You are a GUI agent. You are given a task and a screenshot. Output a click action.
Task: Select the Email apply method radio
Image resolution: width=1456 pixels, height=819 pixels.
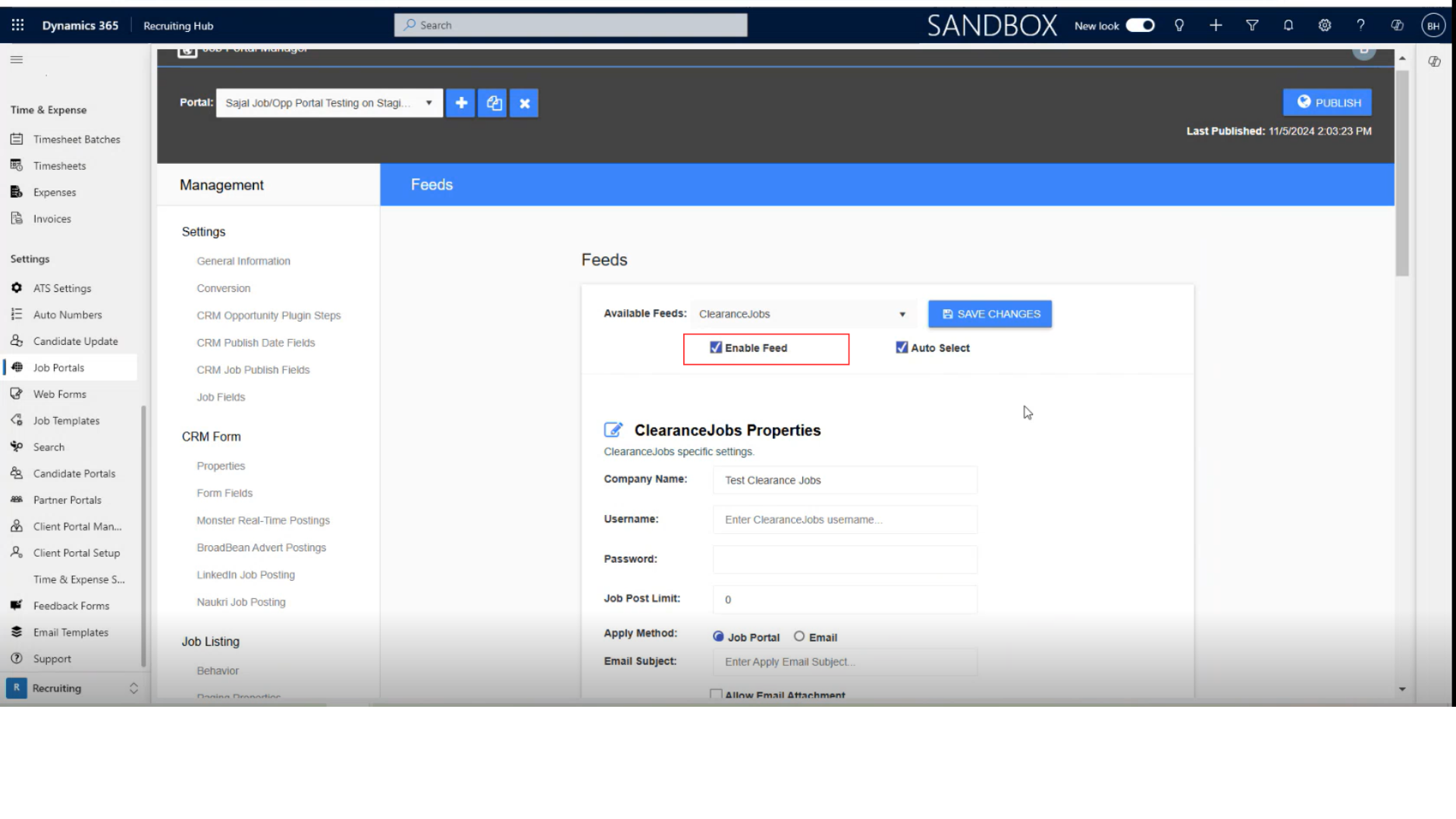[799, 636]
